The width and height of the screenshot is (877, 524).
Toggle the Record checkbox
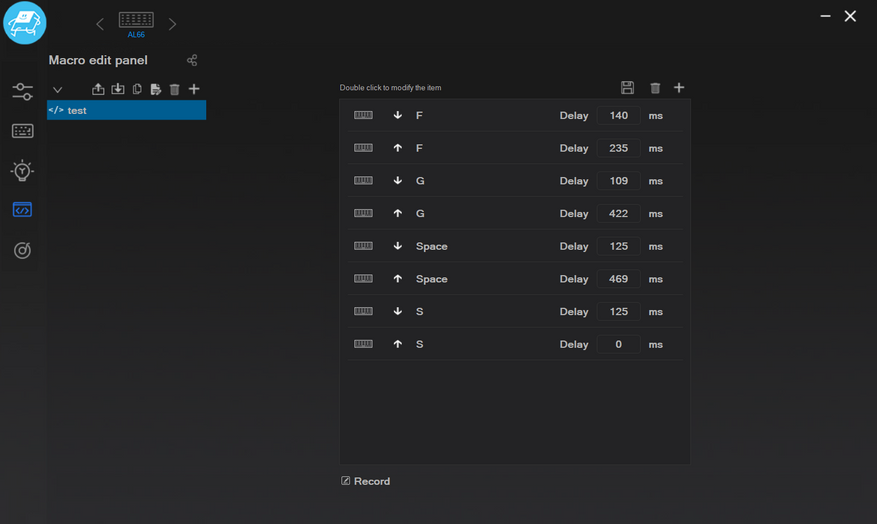point(346,481)
